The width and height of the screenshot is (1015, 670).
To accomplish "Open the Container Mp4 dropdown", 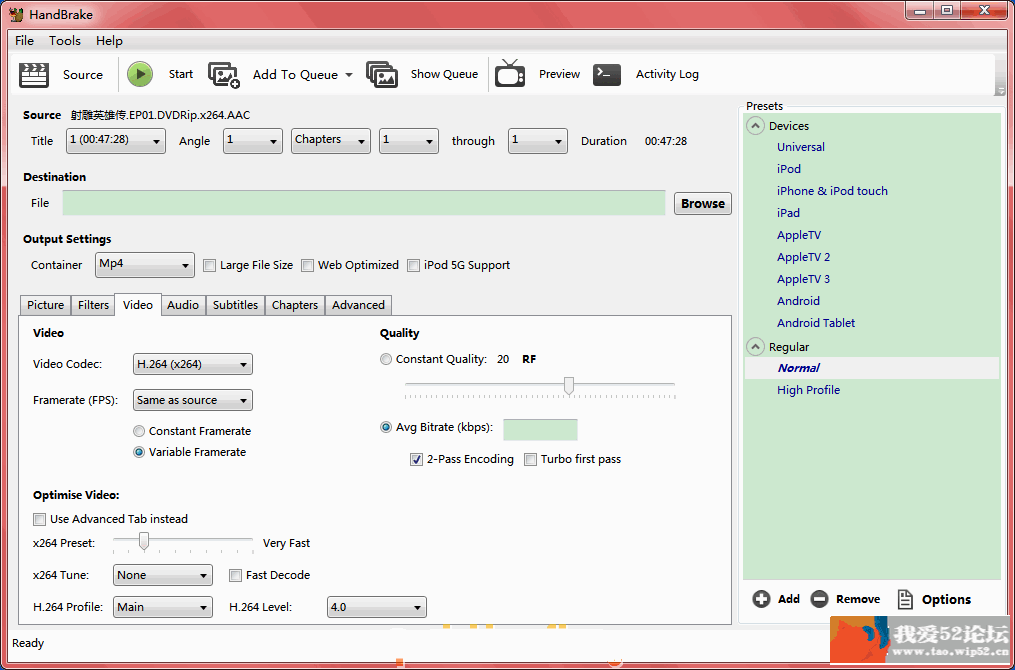I will point(145,265).
